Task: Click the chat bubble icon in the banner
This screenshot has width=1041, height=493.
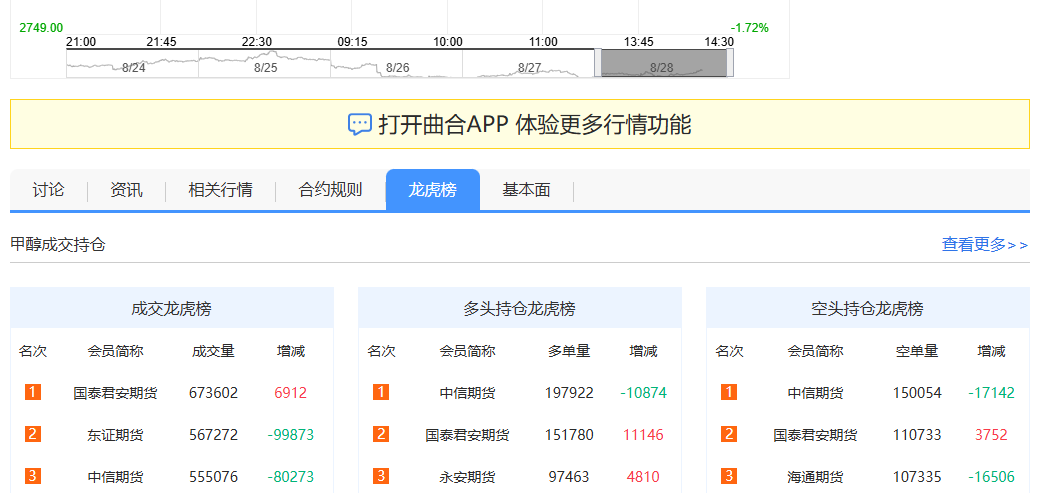Action: coord(360,124)
